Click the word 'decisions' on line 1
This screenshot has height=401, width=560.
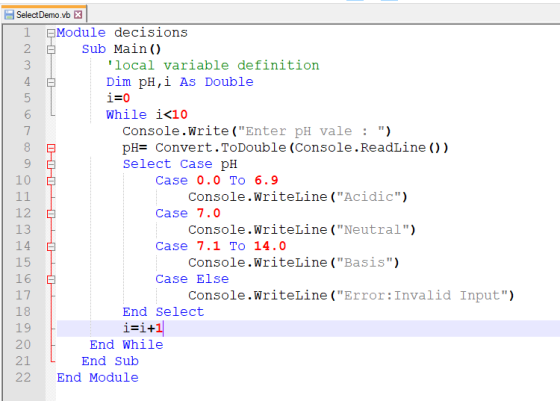[x=151, y=33]
